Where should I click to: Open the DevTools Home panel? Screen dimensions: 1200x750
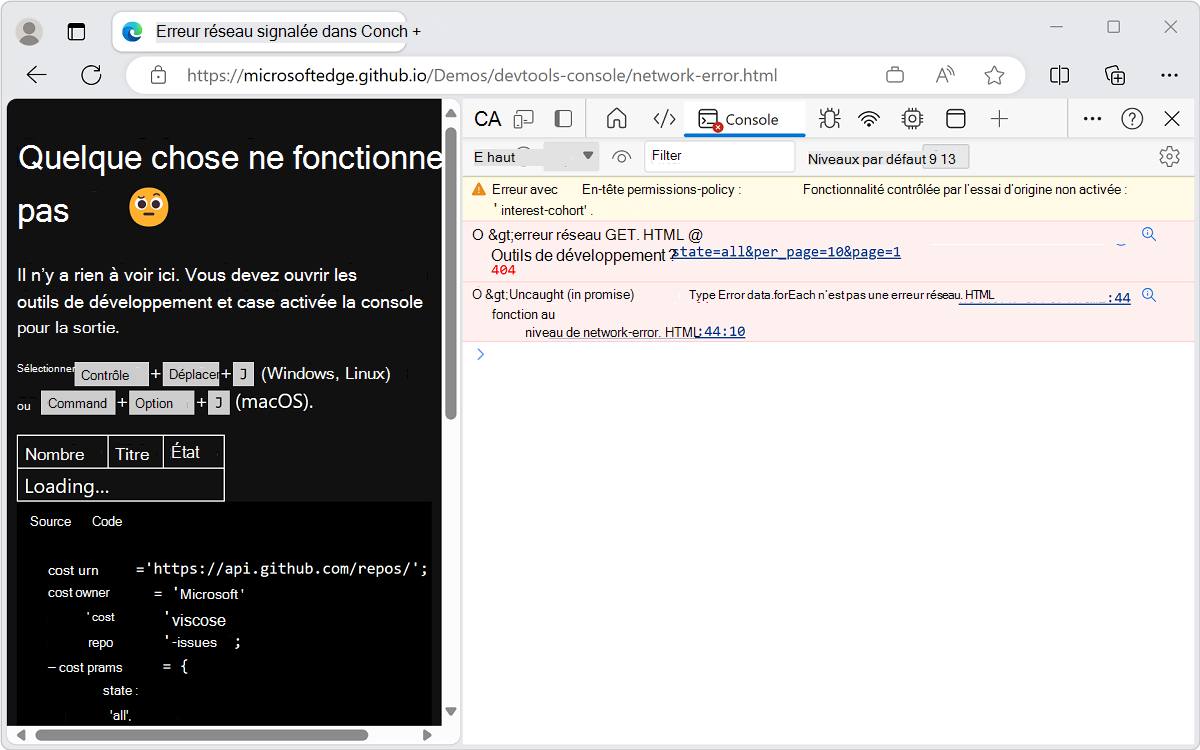coord(616,118)
